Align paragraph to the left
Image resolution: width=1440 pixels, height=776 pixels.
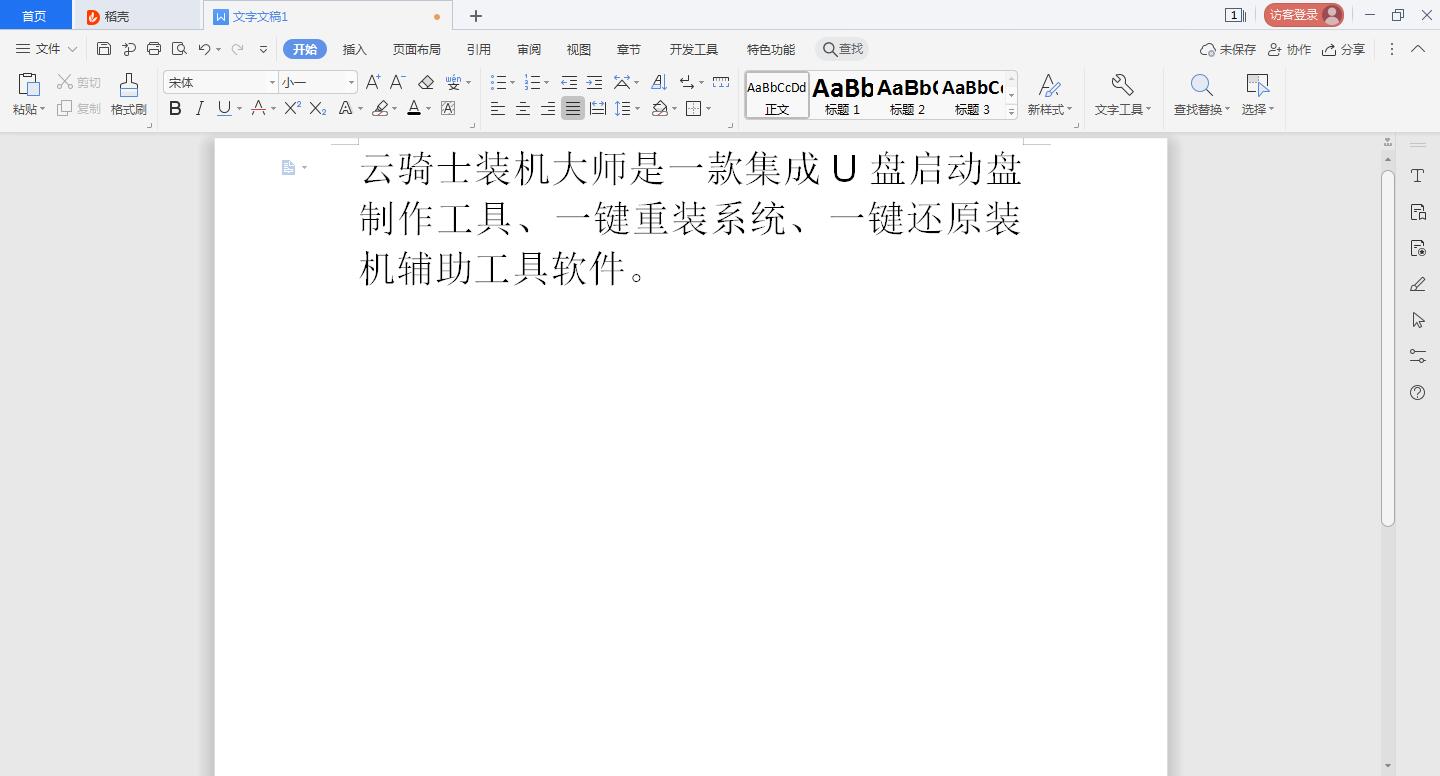497,108
